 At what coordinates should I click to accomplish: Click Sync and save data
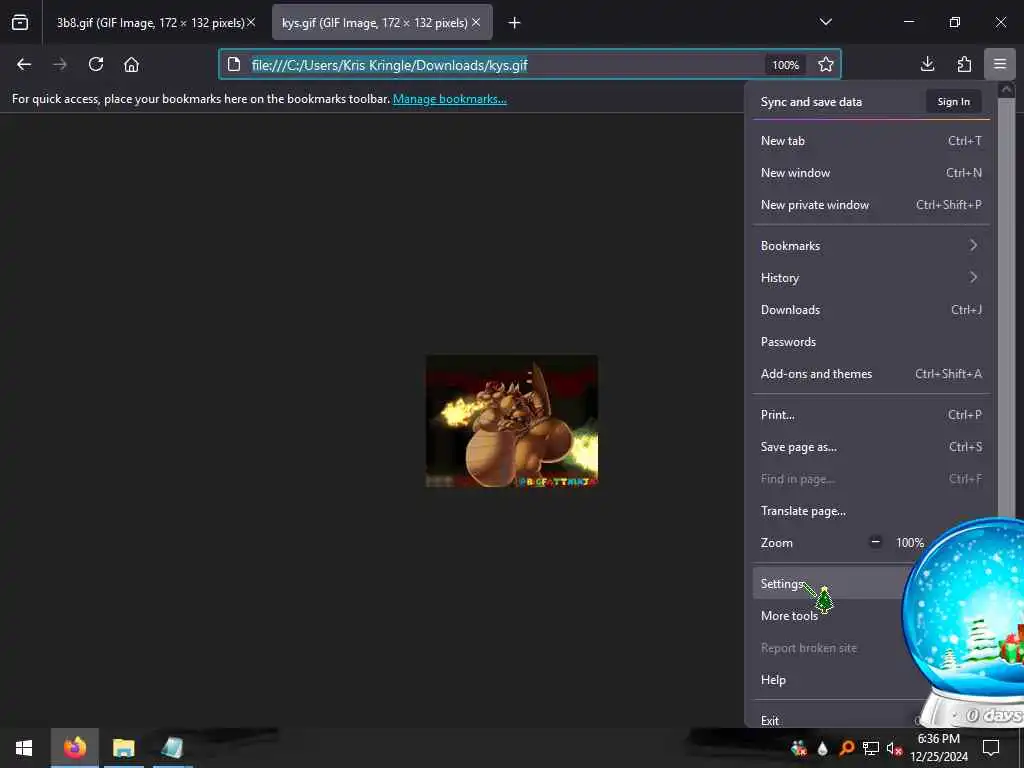click(811, 102)
